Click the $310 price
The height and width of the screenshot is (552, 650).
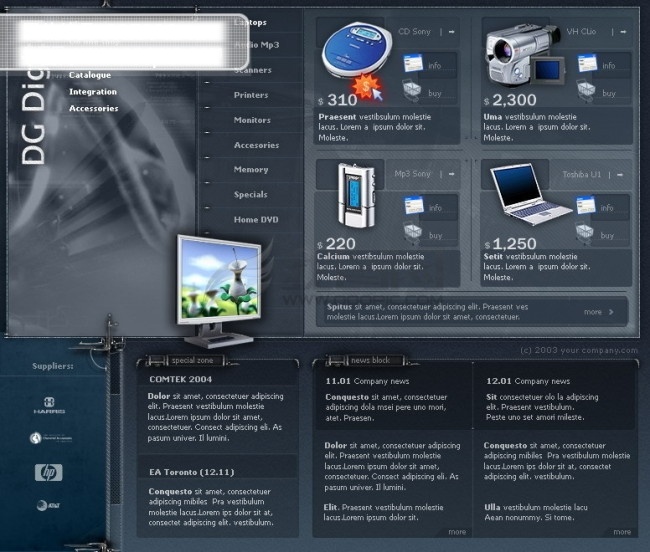338,100
